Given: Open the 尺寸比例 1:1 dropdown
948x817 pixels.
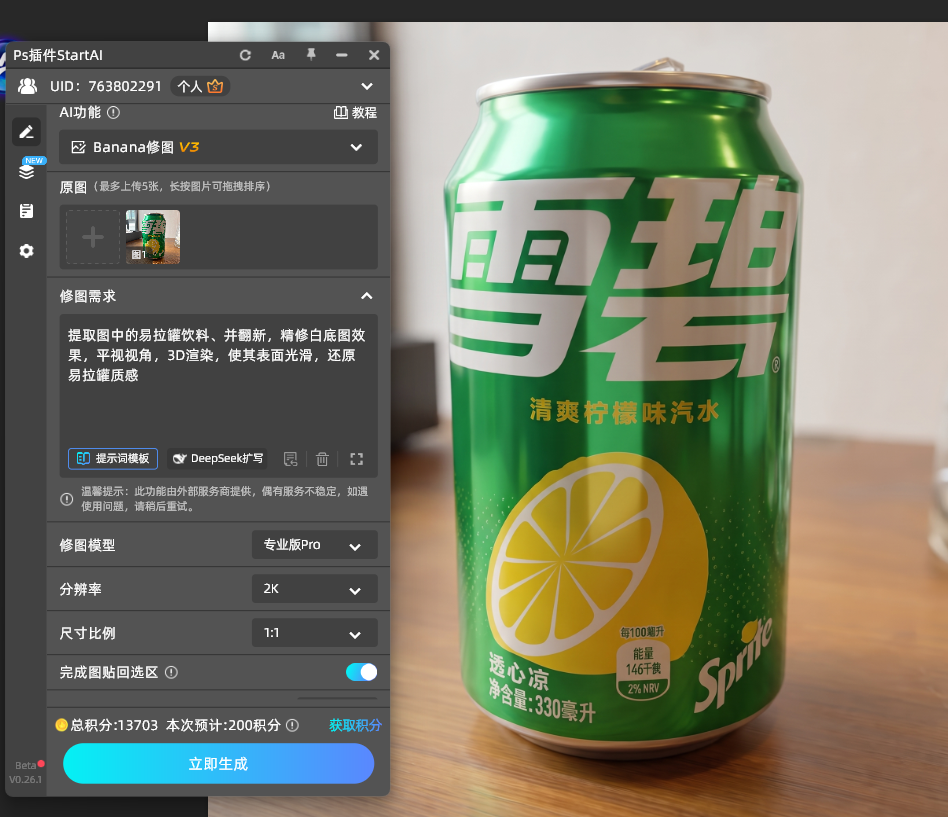Looking at the screenshot, I should 315,633.
